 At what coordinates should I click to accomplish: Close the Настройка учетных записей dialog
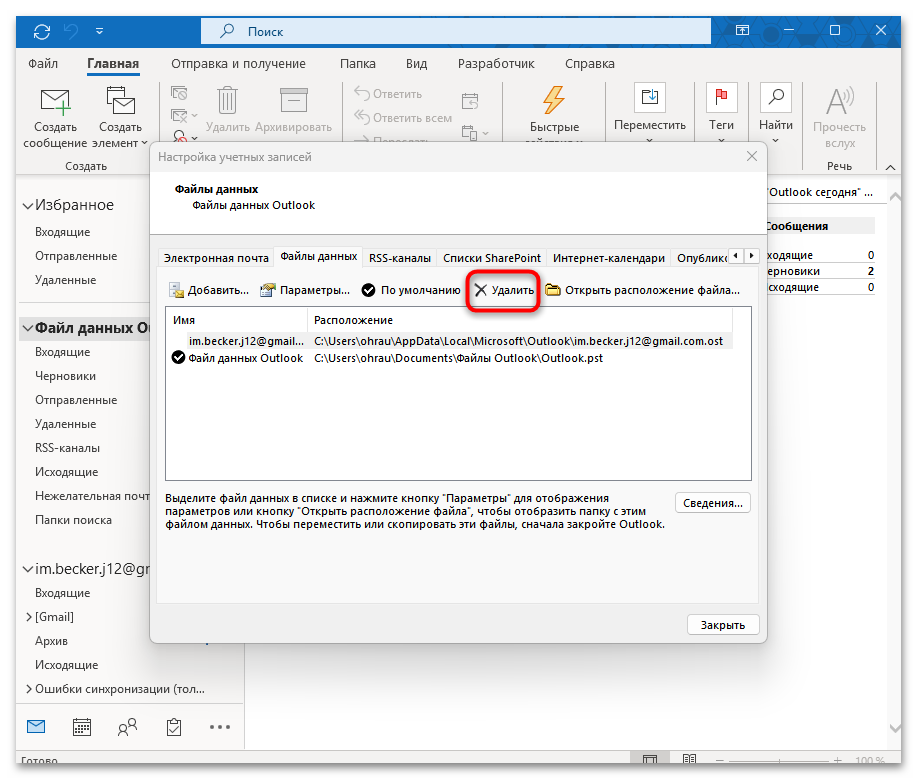click(x=751, y=156)
